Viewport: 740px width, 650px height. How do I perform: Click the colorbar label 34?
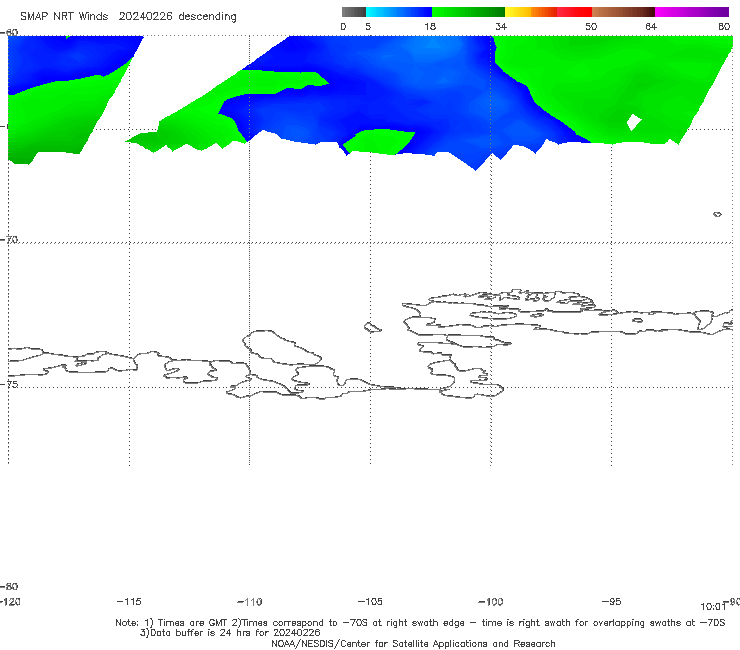pyautogui.click(x=501, y=26)
